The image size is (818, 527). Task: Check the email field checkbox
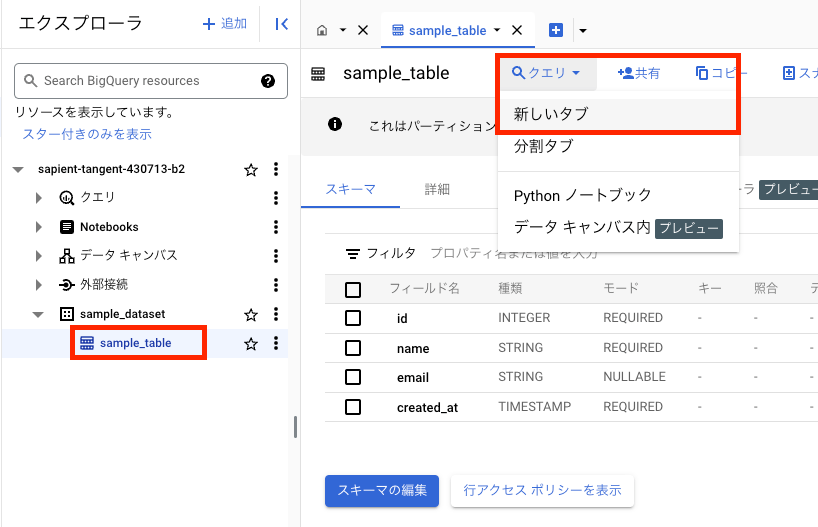pyautogui.click(x=353, y=377)
